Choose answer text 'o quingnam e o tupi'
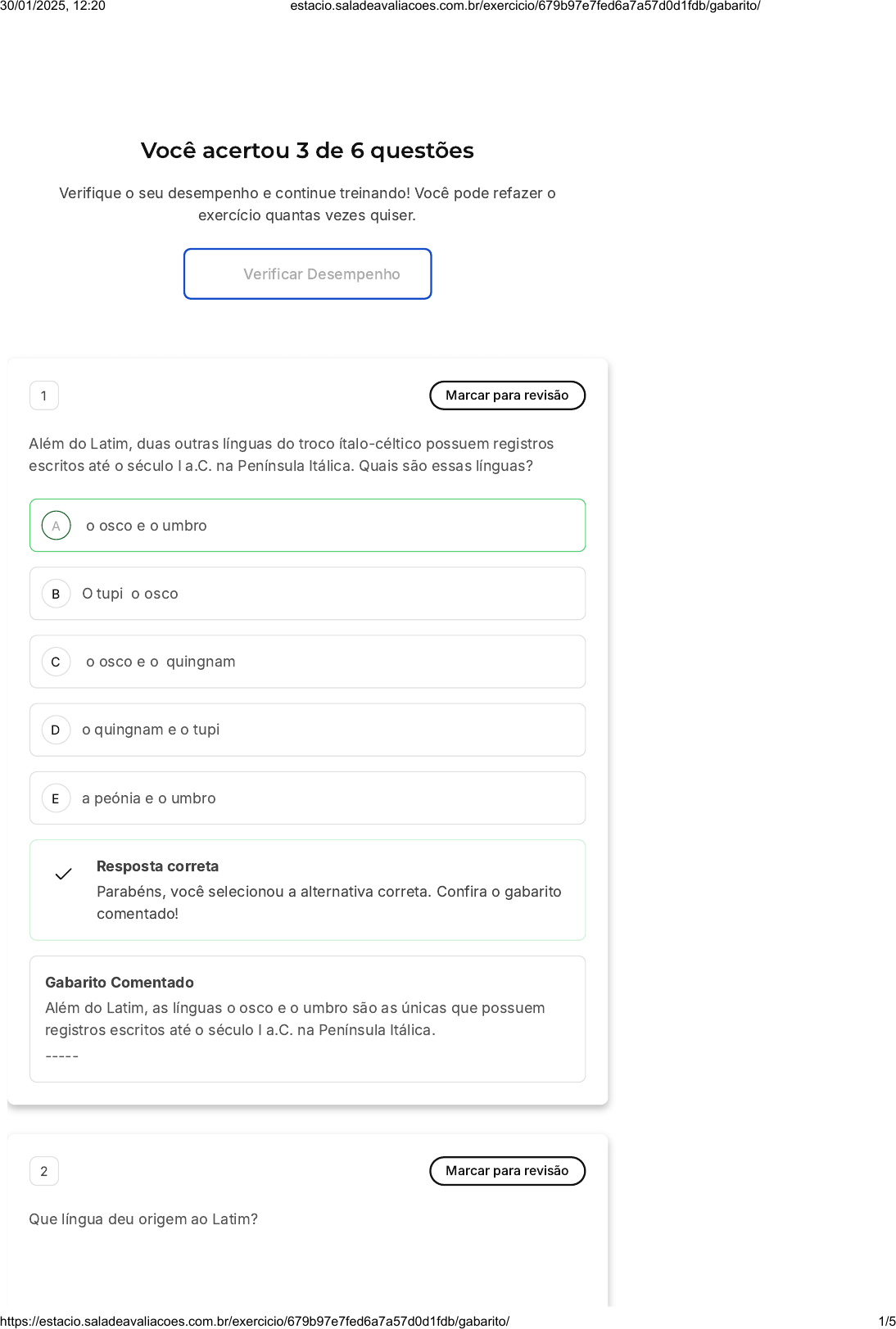 [x=151, y=730]
